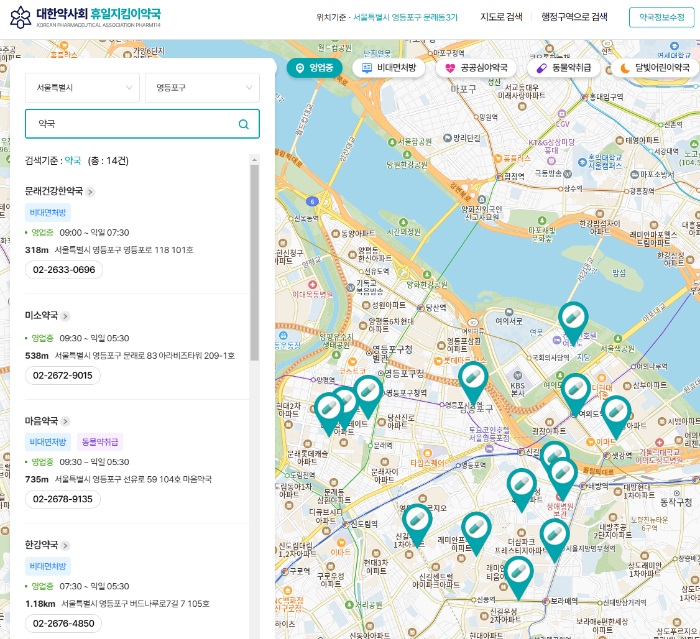Click the 1.18km distance label
700x639 pixels.
[40, 604]
